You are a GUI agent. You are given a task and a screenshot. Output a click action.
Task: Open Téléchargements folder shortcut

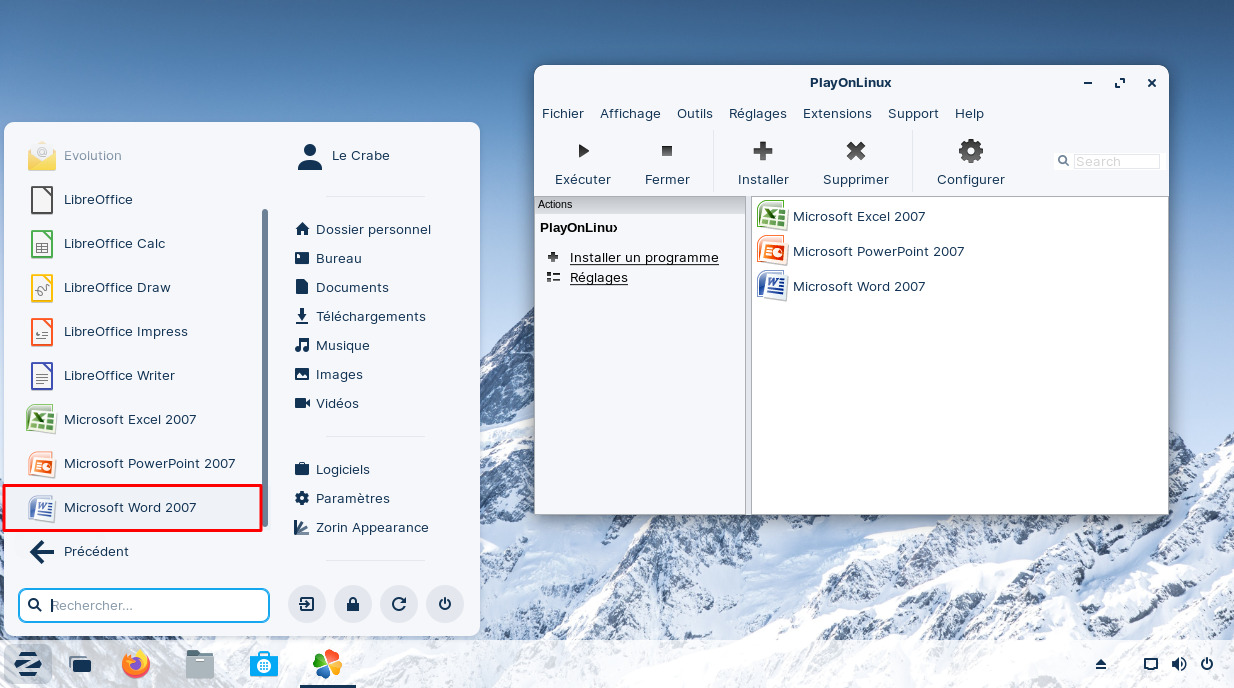click(x=360, y=316)
